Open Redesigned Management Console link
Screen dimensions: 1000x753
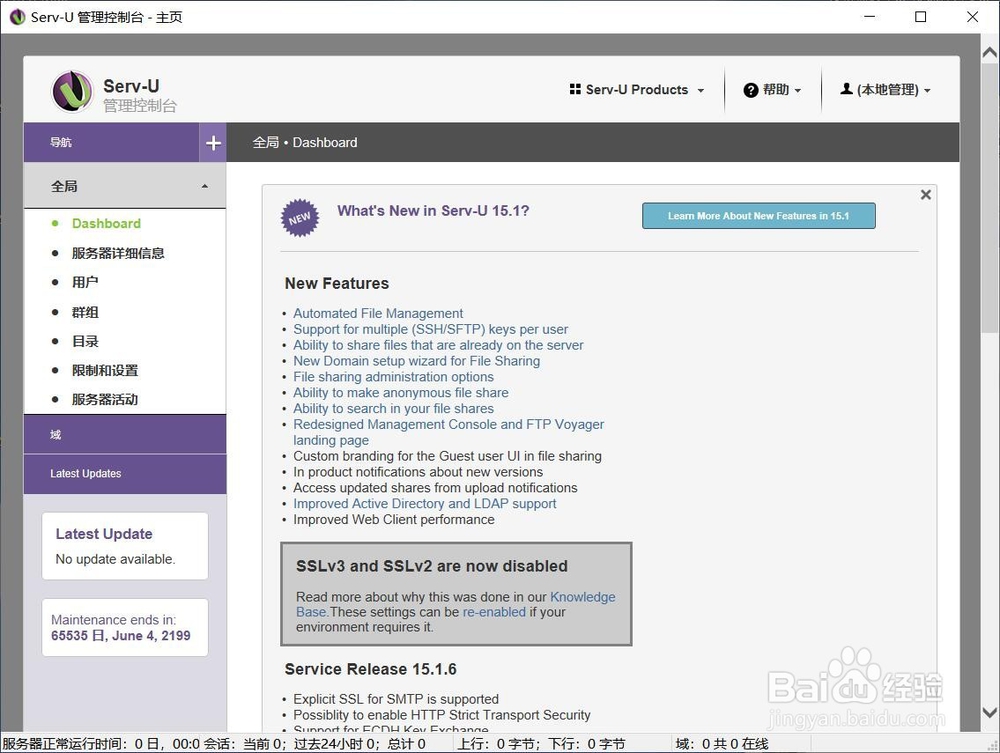pyautogui.click(x=448, y=425)
